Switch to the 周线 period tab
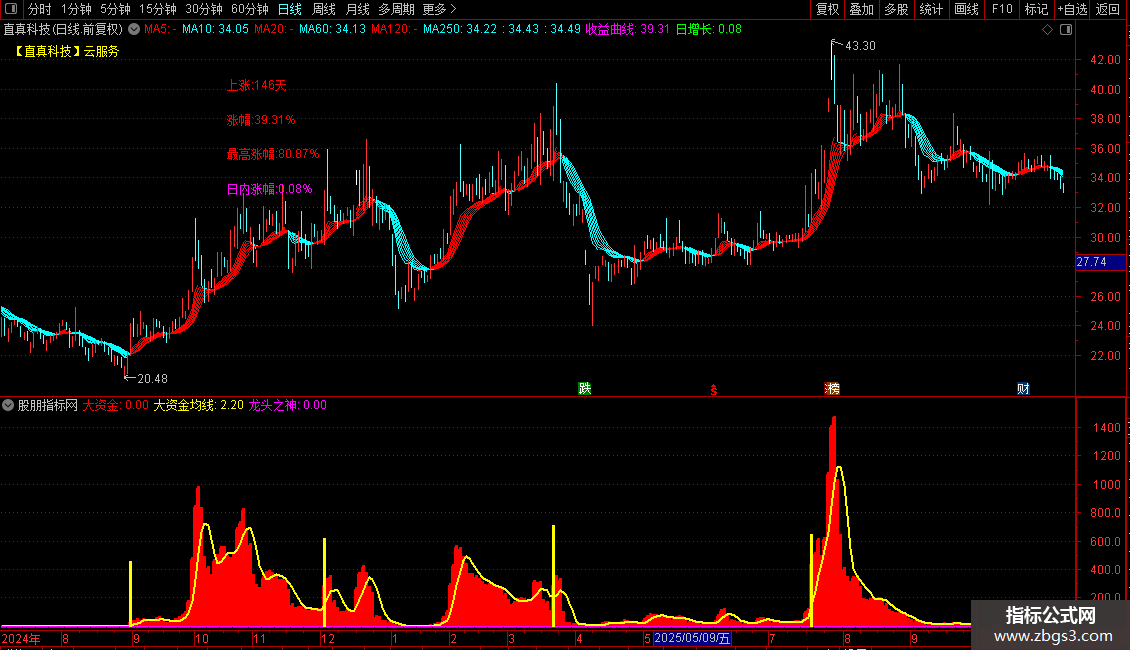The width and height of the screenshot is (1130, 650). [x=324, y=9]
